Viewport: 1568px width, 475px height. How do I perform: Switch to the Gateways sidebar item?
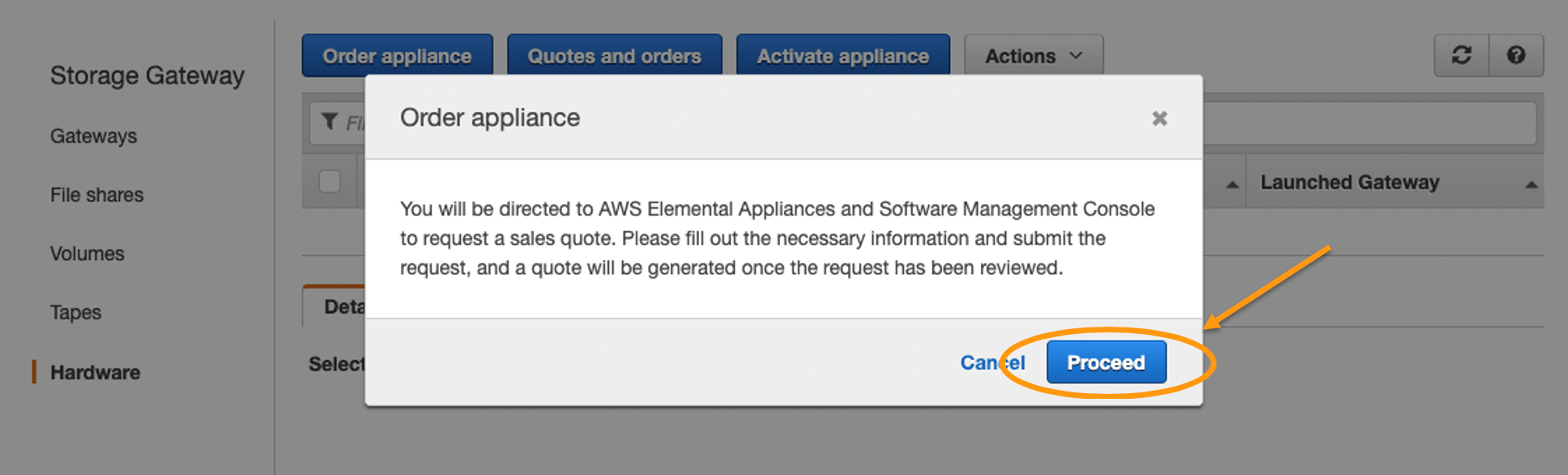[93, 135]
